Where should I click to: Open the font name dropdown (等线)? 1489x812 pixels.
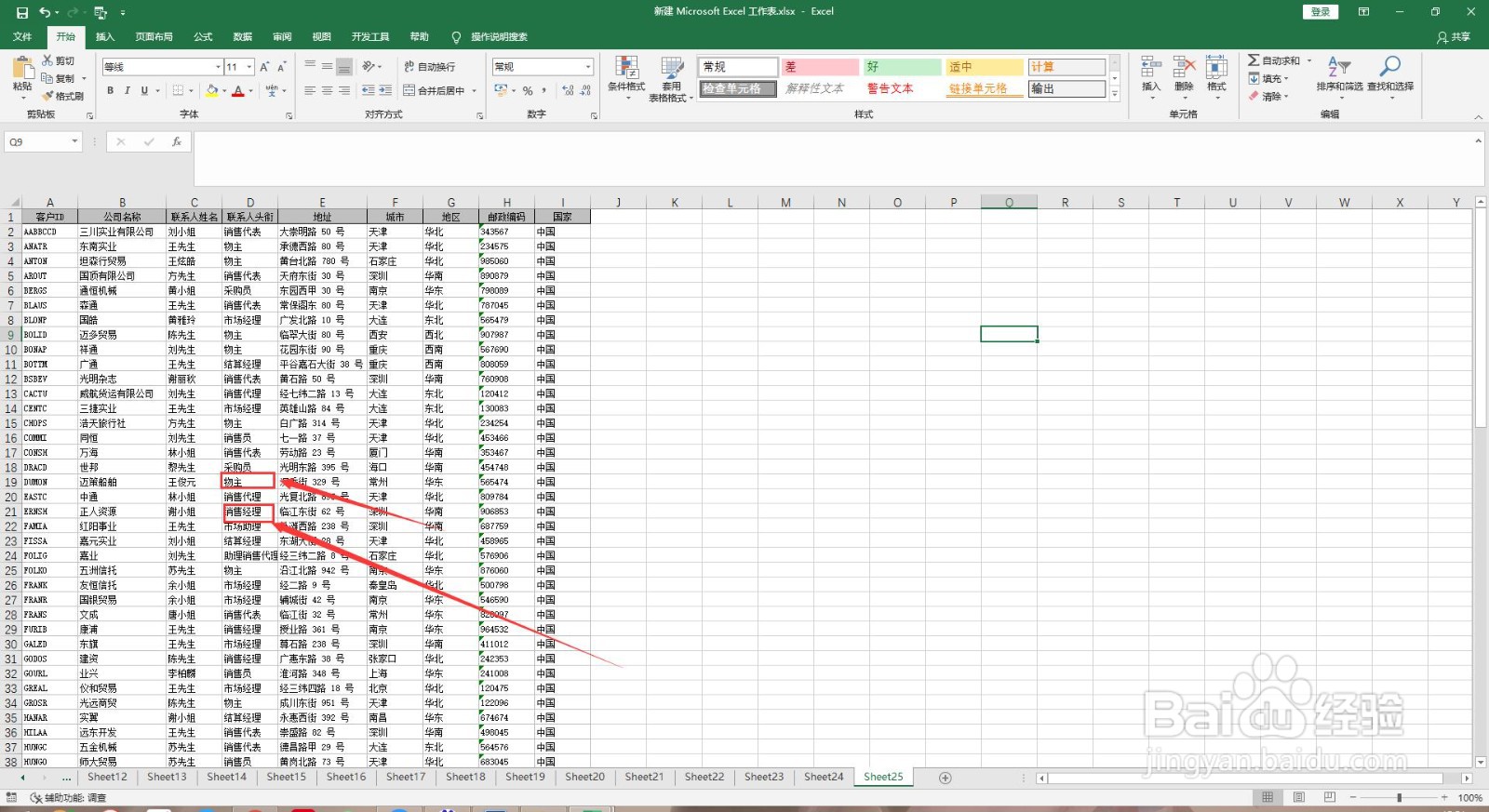pos(218,67)
